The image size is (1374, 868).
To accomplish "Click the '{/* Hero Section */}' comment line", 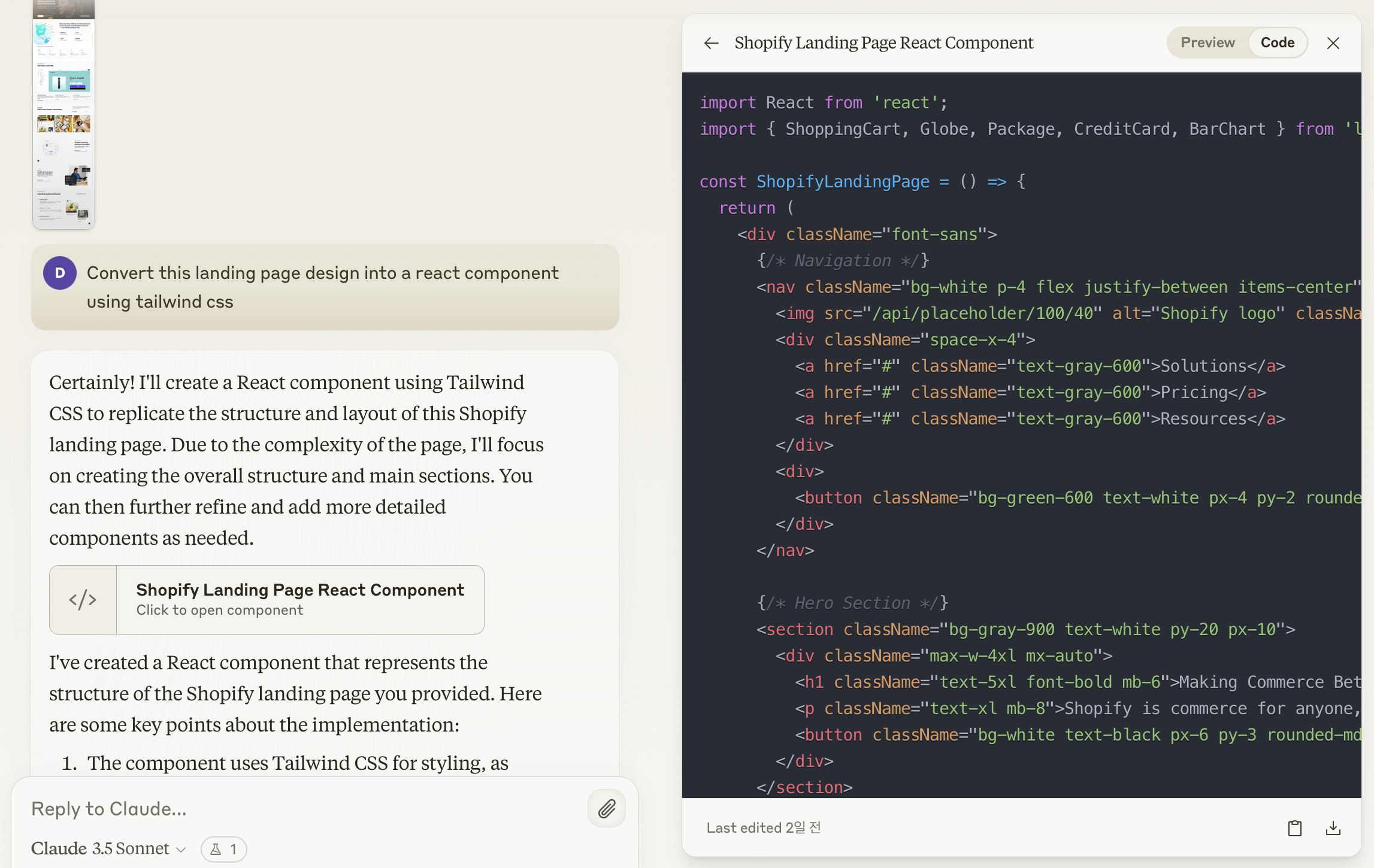I will [x=853, y=603].
